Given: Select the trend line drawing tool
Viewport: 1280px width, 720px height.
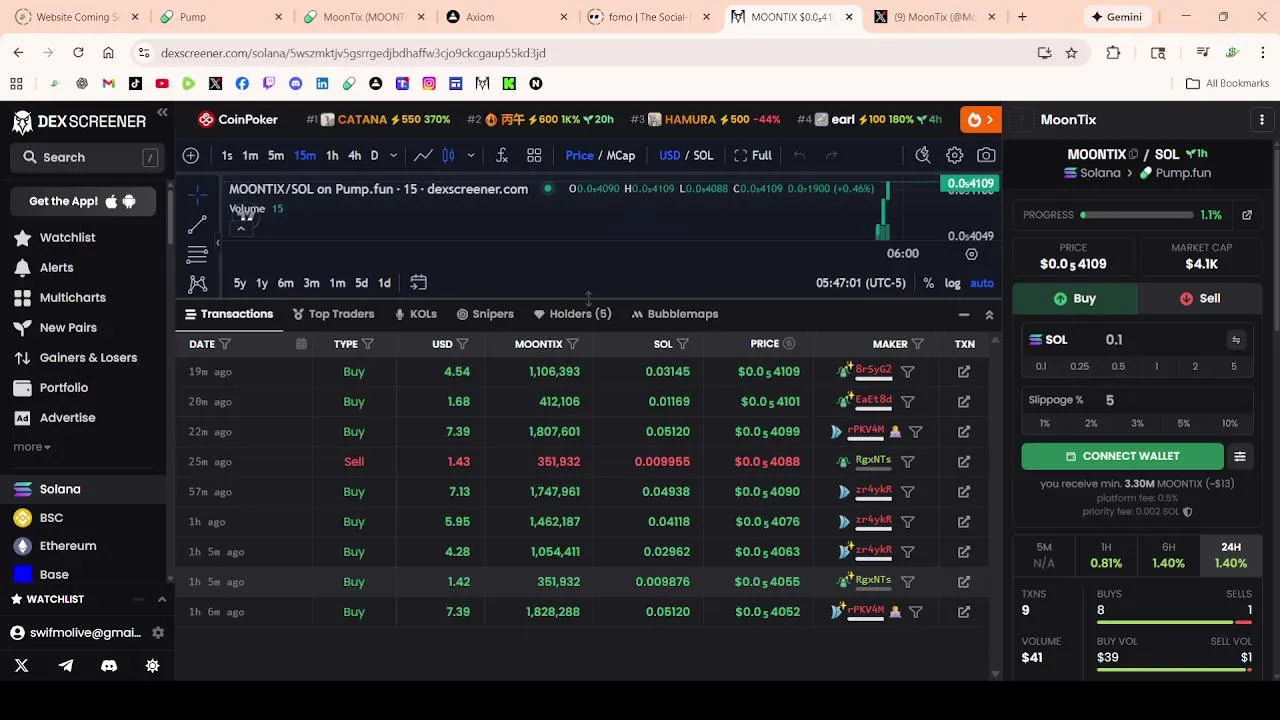Looking at the screenshot, I should 197,224.
